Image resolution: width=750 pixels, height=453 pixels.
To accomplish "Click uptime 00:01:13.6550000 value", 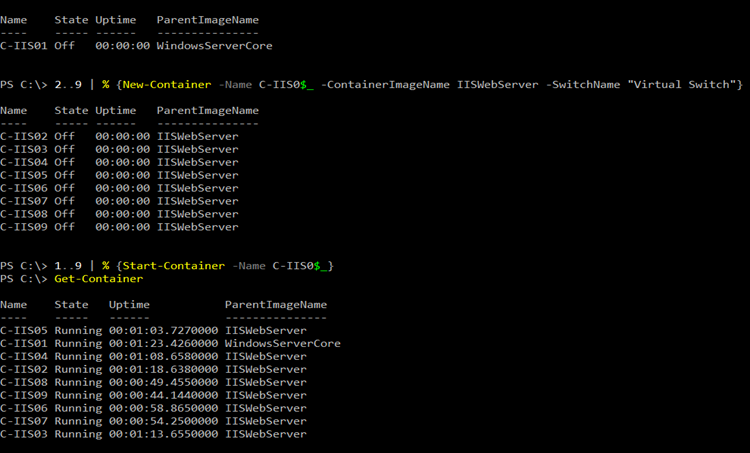I will coord(163,434).
